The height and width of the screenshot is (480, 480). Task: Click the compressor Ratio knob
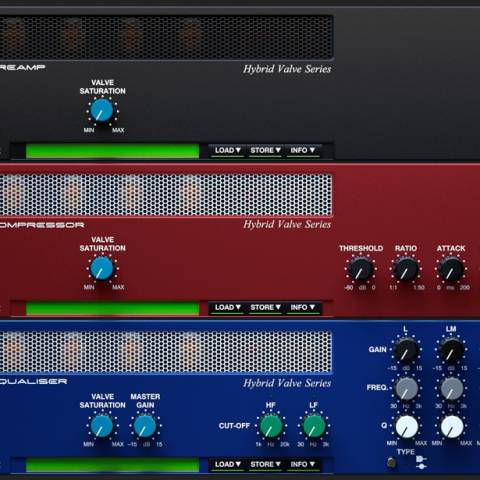tap(406, 269)
